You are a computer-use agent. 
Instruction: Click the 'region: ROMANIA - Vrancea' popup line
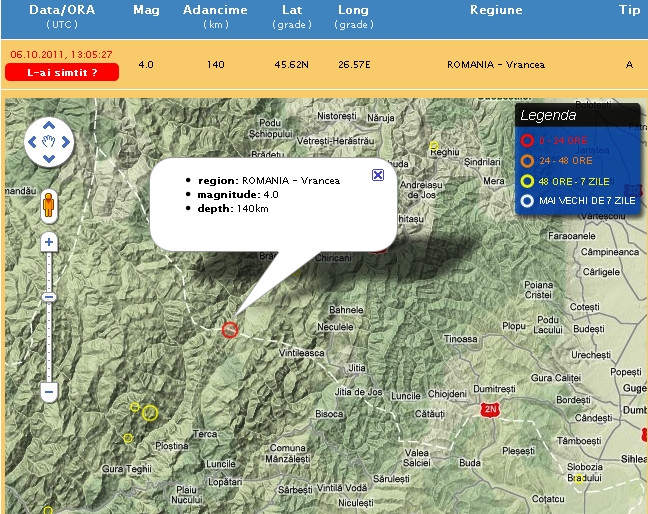click(x=269, y=181)
